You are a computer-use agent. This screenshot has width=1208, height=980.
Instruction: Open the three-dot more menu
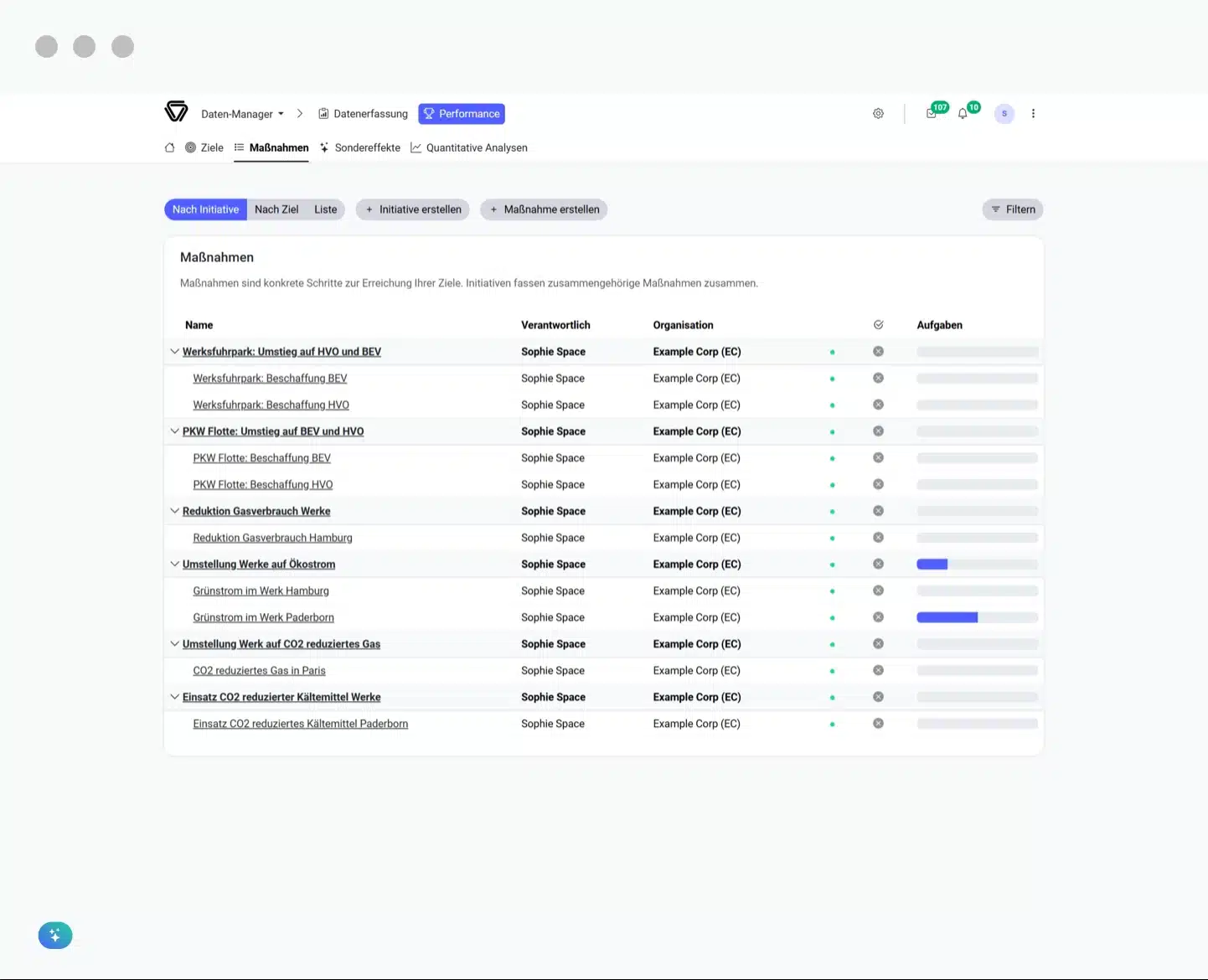click(1033, 113)
